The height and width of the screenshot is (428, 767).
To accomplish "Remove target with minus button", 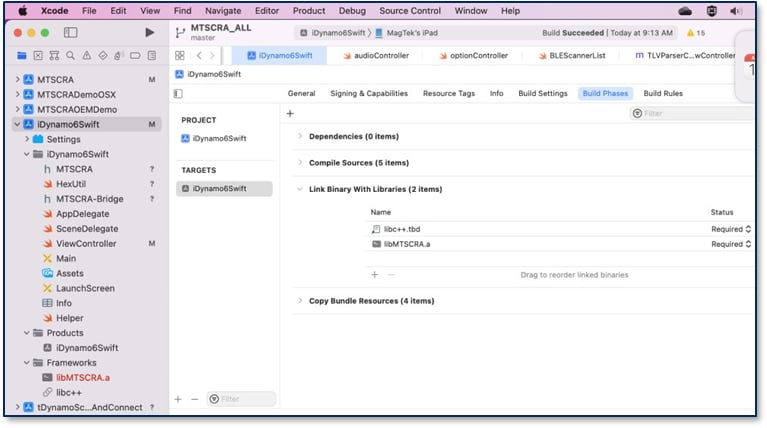I will tap(195, 399).
